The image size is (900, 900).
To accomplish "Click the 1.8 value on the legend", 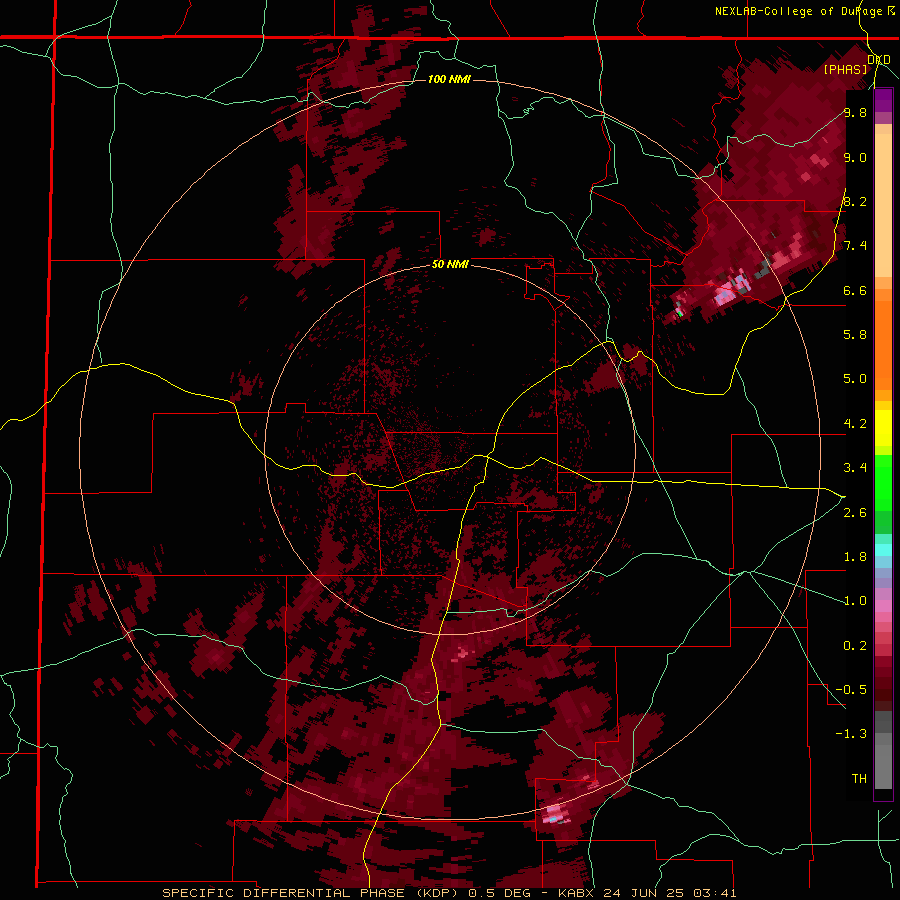I will [x=855, y=557].
